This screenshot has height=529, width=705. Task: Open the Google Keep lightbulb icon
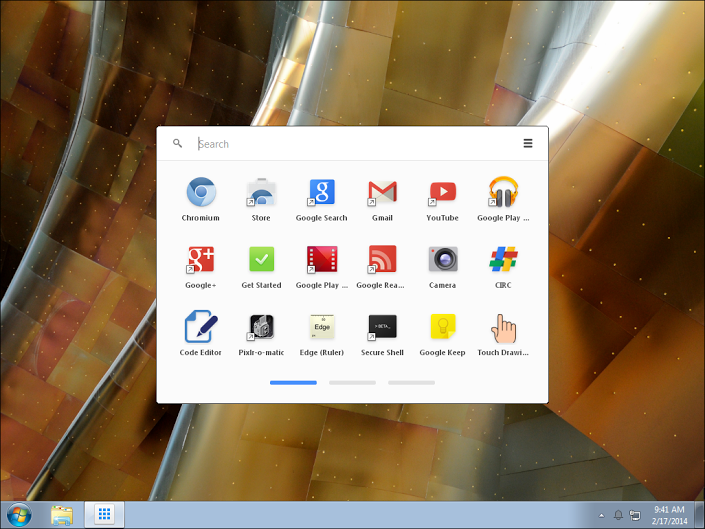[442, 327]
